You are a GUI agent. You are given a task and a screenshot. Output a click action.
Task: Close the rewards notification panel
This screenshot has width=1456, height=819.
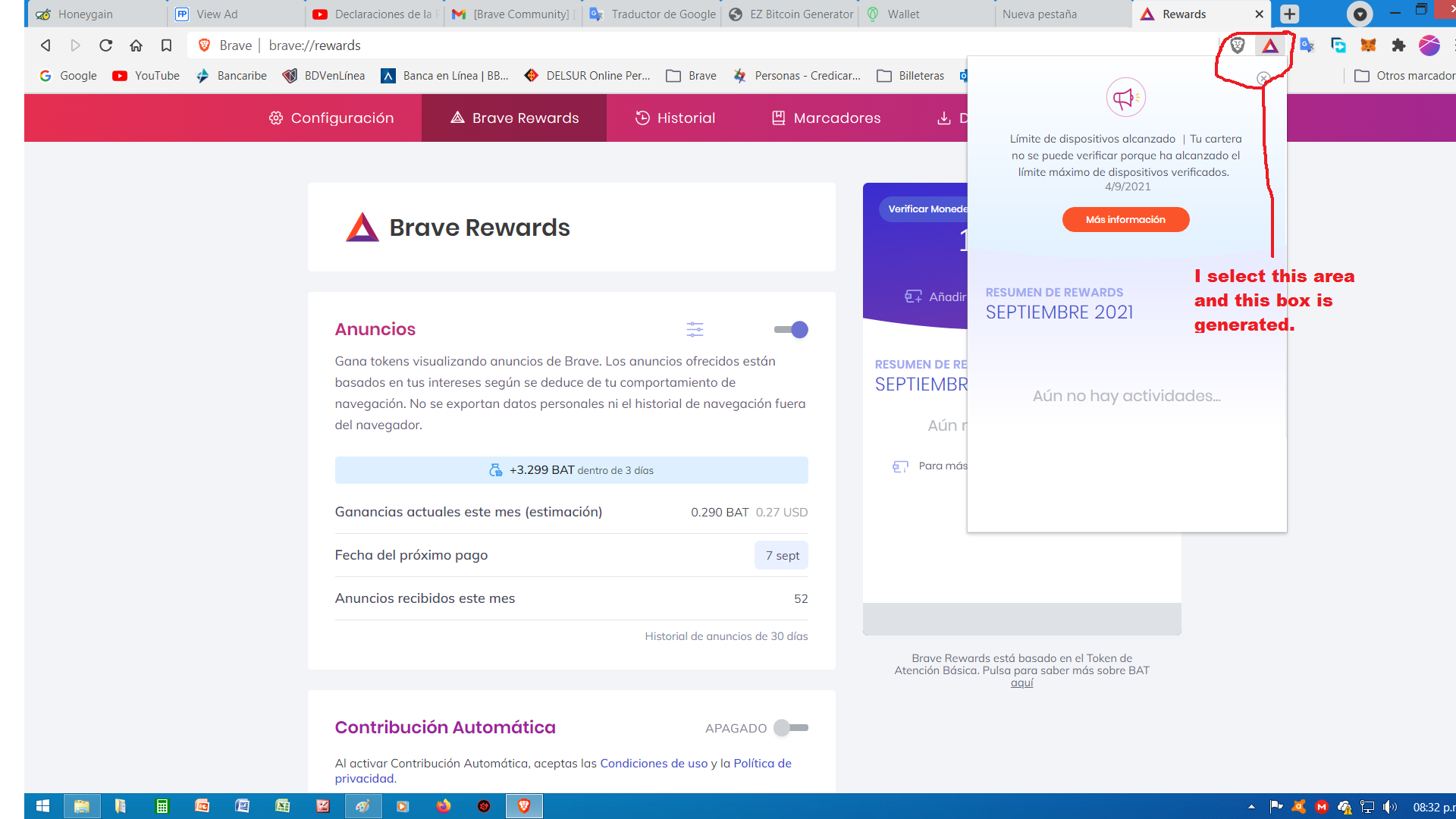click(x=1263, y=78)
